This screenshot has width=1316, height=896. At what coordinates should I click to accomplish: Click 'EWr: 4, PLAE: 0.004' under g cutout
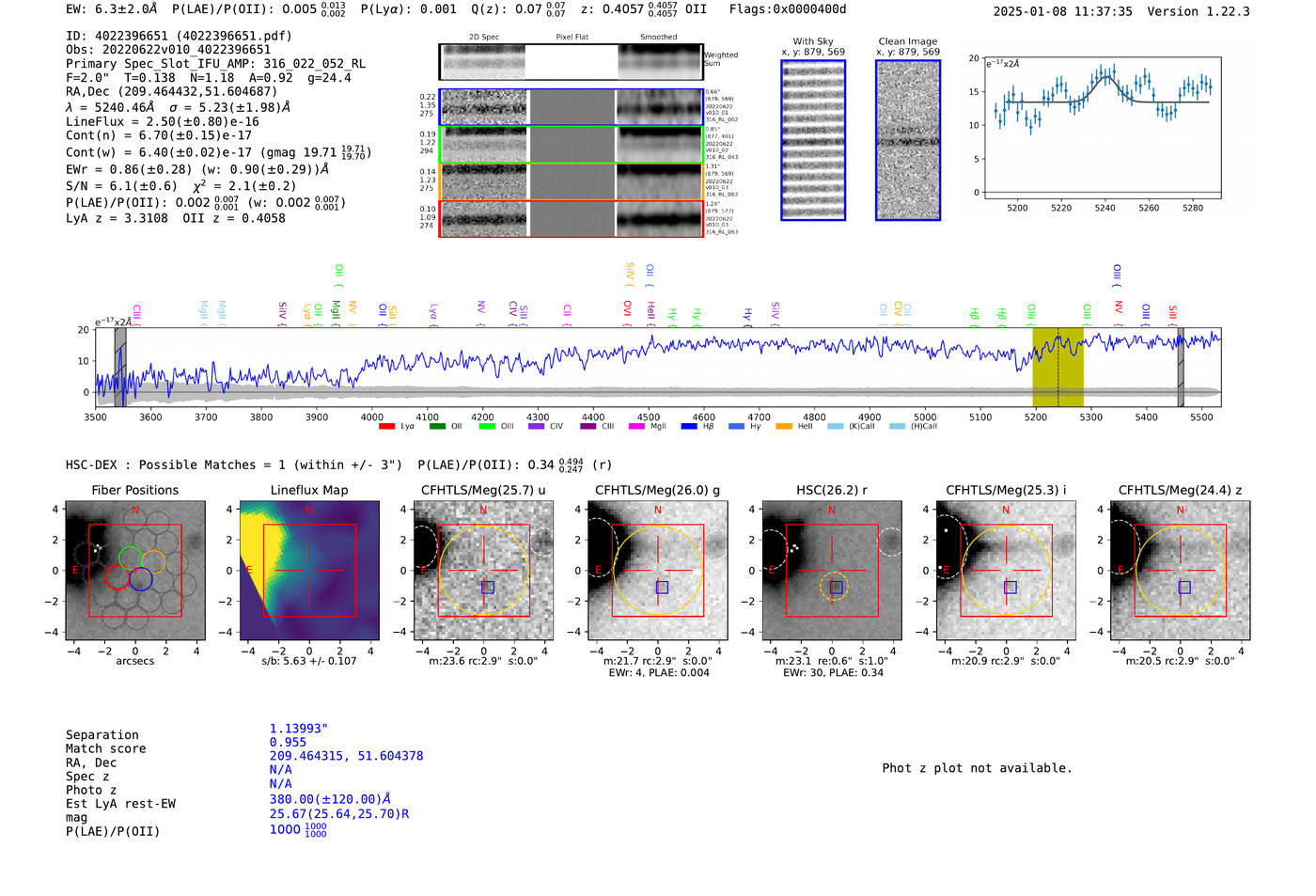(x=658, y=672)
